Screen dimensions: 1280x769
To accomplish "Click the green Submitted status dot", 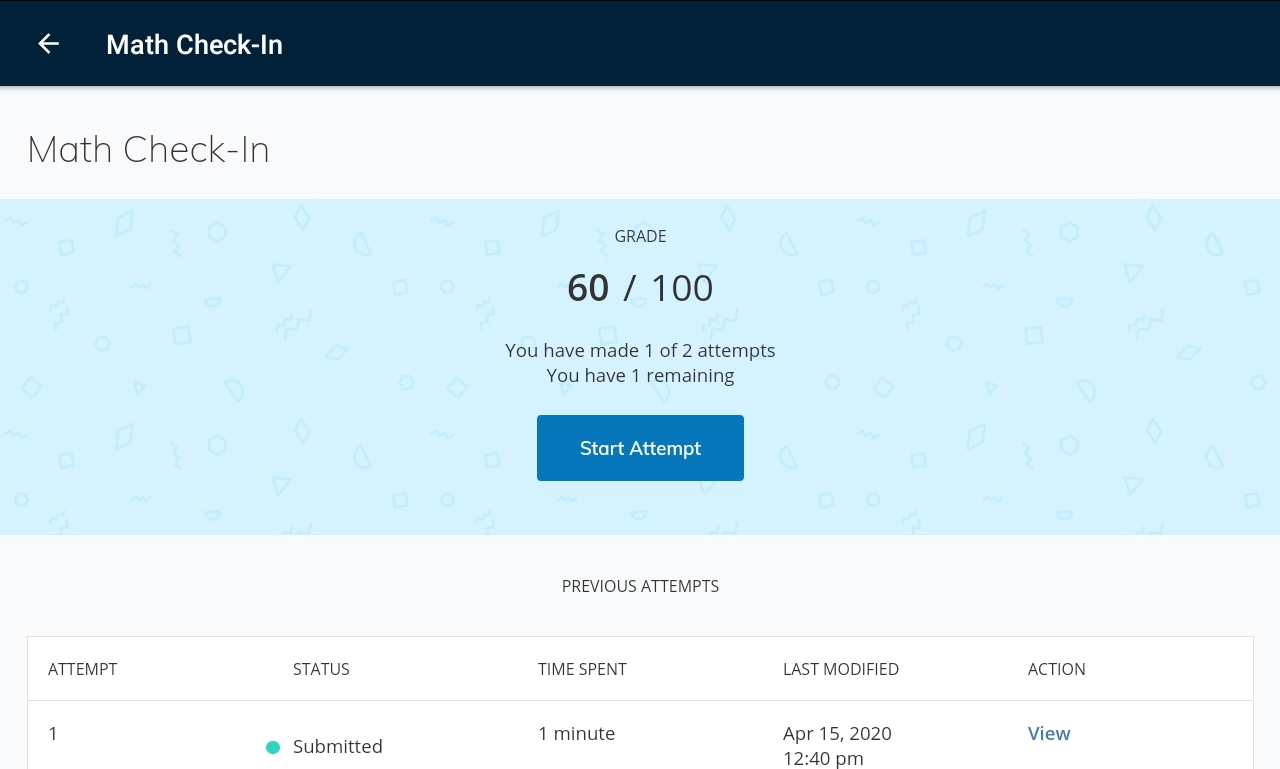I will point(273,747).
